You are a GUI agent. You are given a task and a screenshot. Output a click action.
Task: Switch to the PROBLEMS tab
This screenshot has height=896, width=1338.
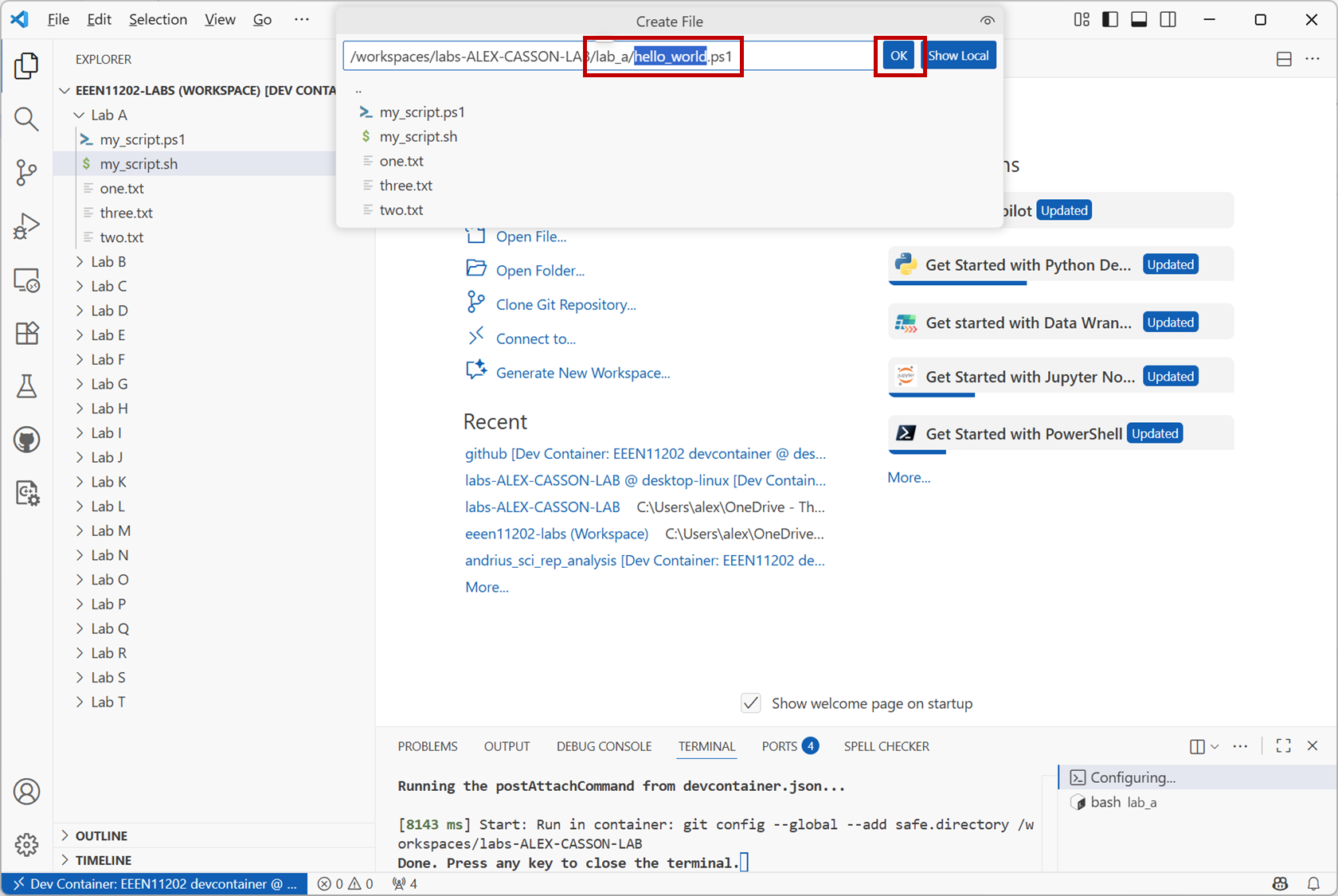pyautogui.click(x=428, y=746)
